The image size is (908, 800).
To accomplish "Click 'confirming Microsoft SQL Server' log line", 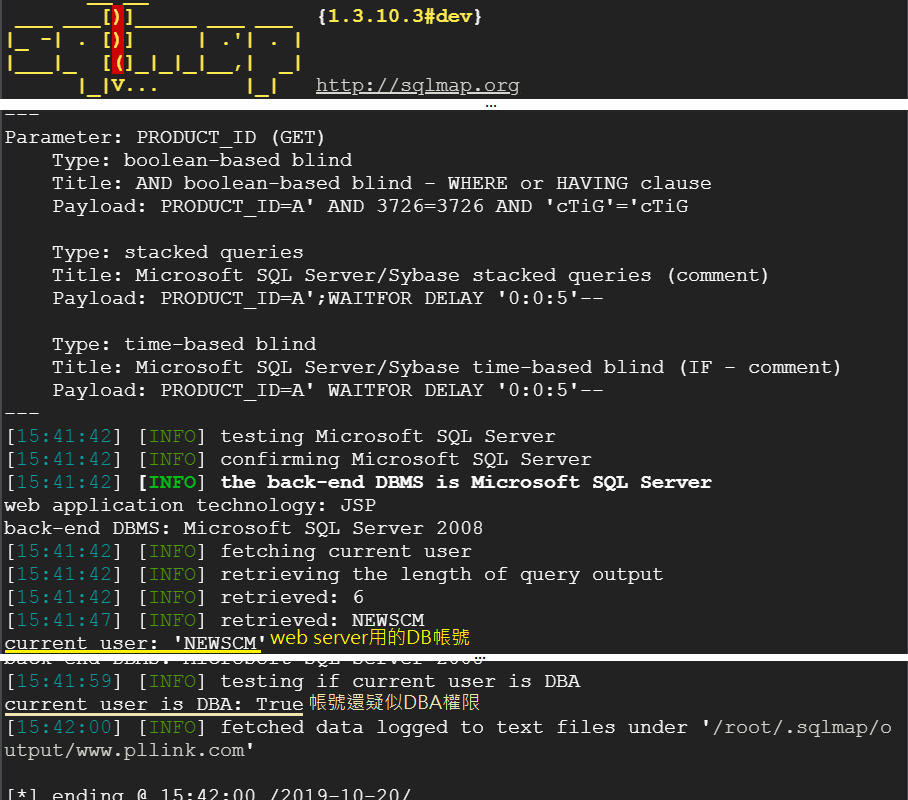I will pos(299,460).
